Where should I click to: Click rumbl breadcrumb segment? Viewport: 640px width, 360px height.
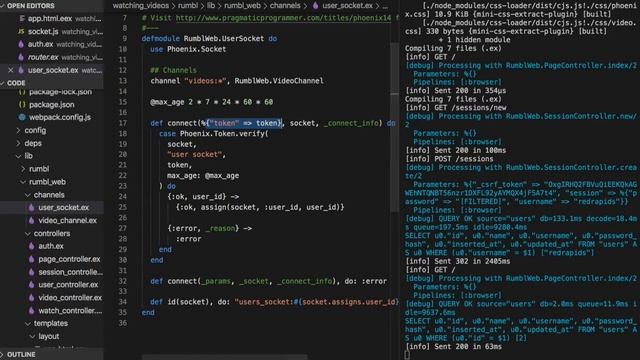[x=188, y=6]
